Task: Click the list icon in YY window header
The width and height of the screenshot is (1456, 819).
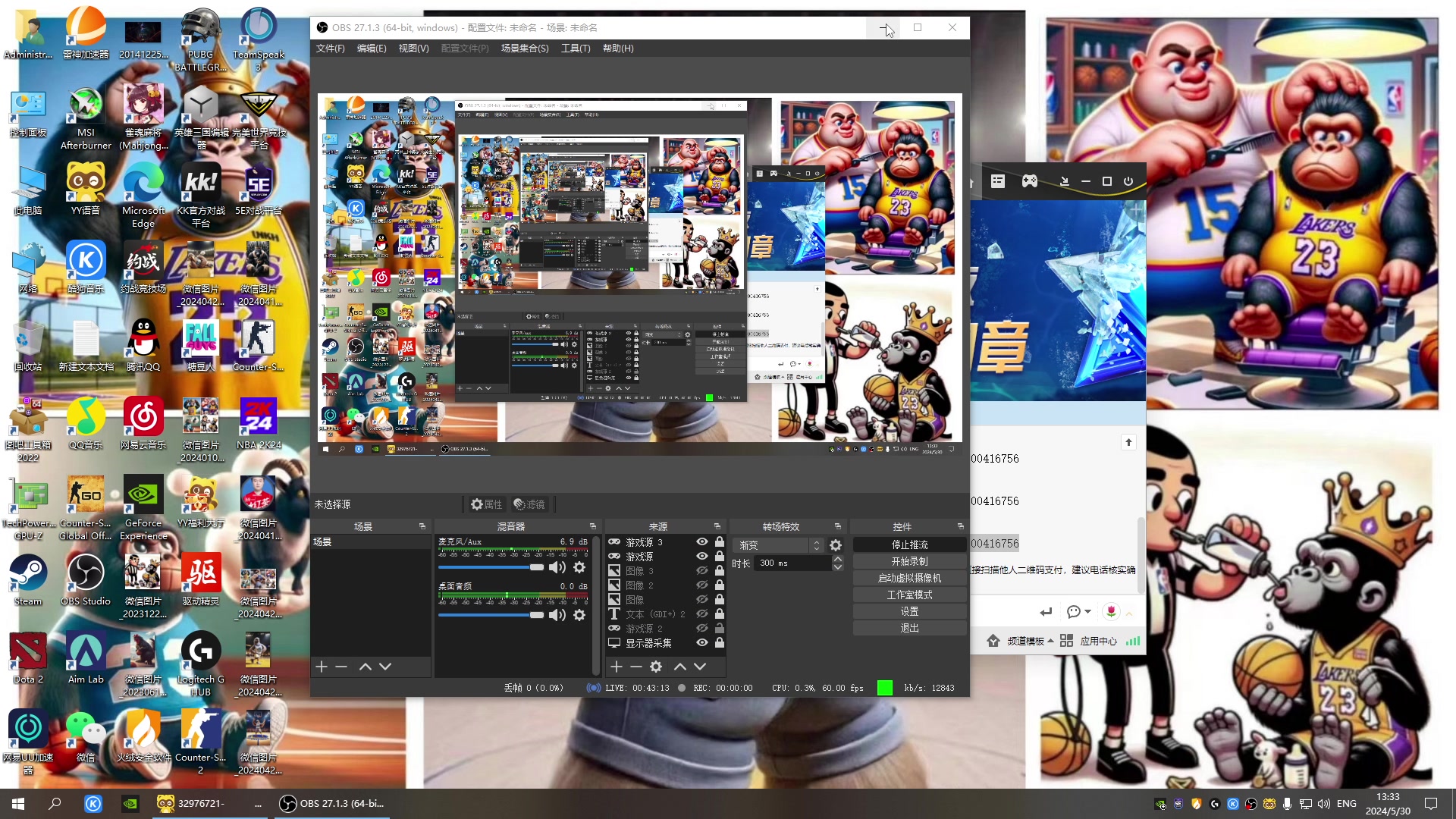Action: pos(998,181)
